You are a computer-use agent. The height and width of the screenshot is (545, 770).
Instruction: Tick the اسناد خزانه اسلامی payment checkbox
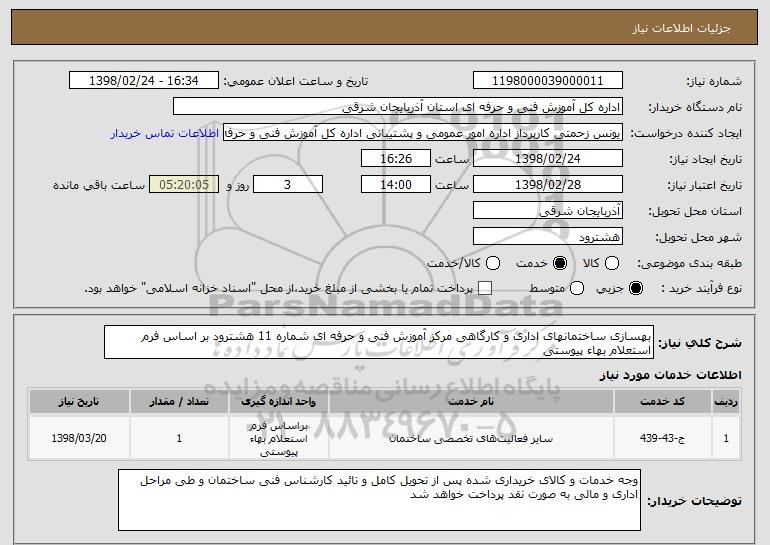pyautogui.click(x=485, y=288)
